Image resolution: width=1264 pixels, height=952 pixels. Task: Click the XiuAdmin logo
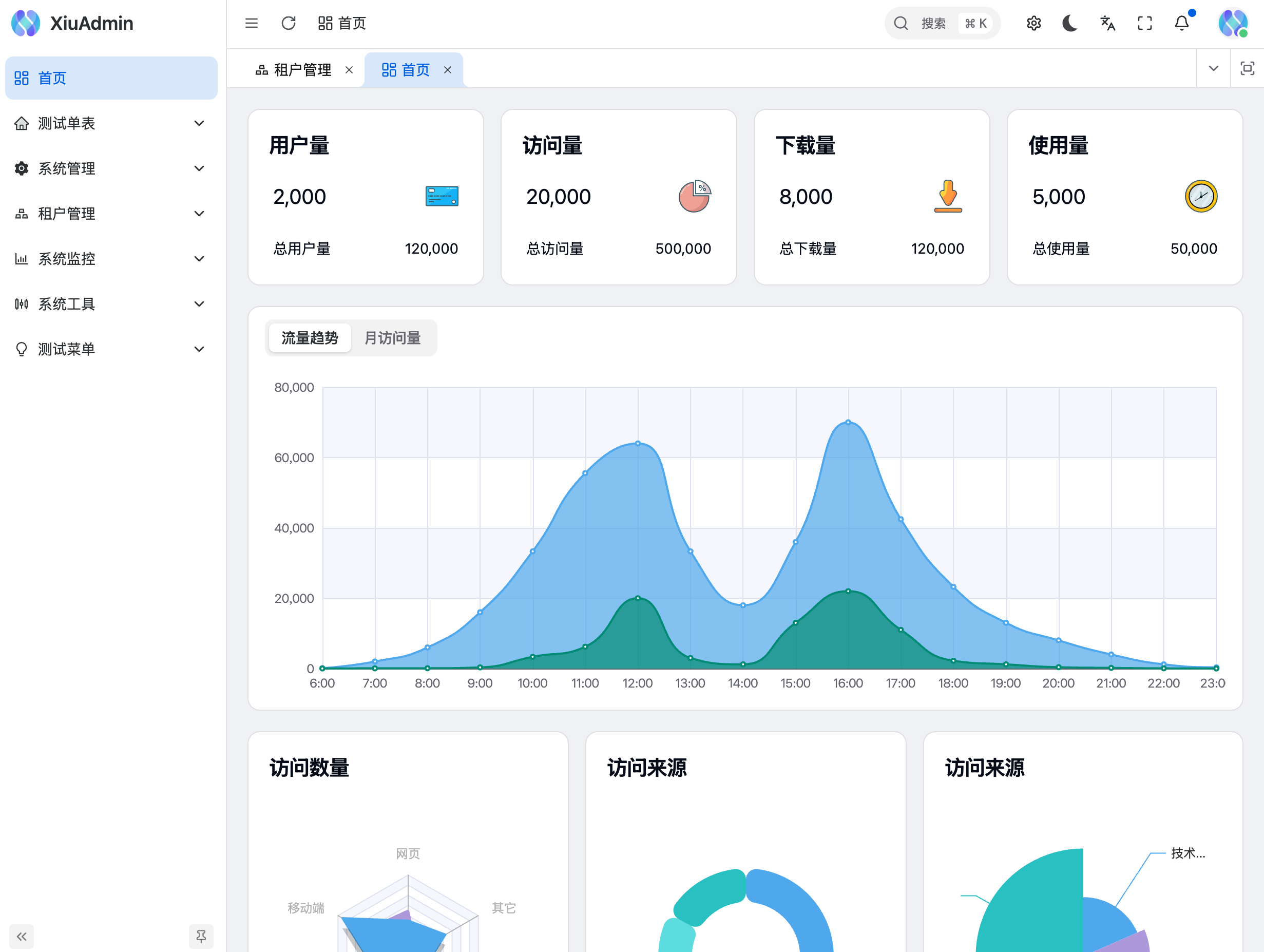tap(26, 24)
